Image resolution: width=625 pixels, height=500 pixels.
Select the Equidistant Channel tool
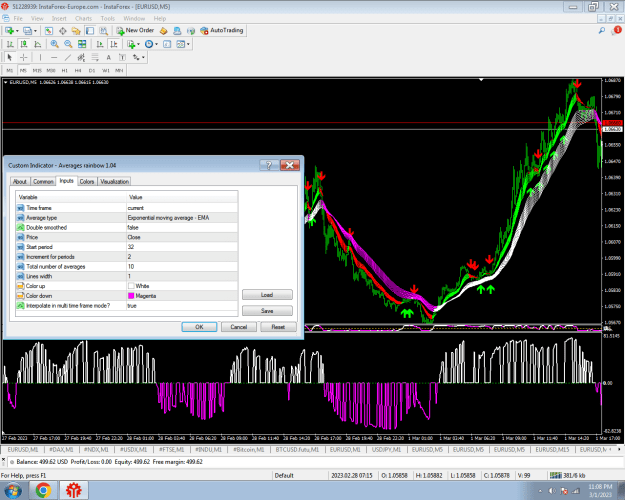(x=81, y=57)
